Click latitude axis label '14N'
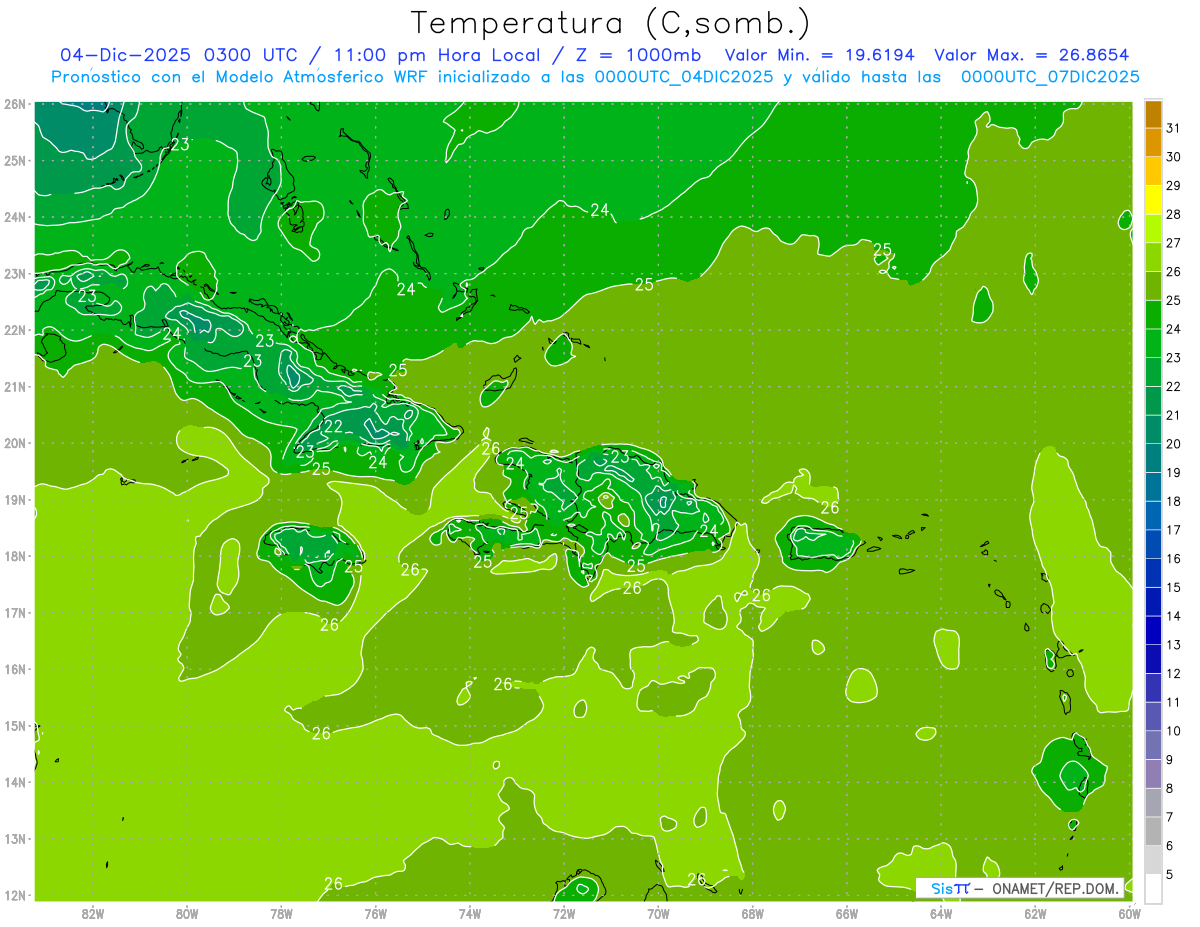Image resolution: width=1200 pixels, height=927 pixels. point(15,782)
